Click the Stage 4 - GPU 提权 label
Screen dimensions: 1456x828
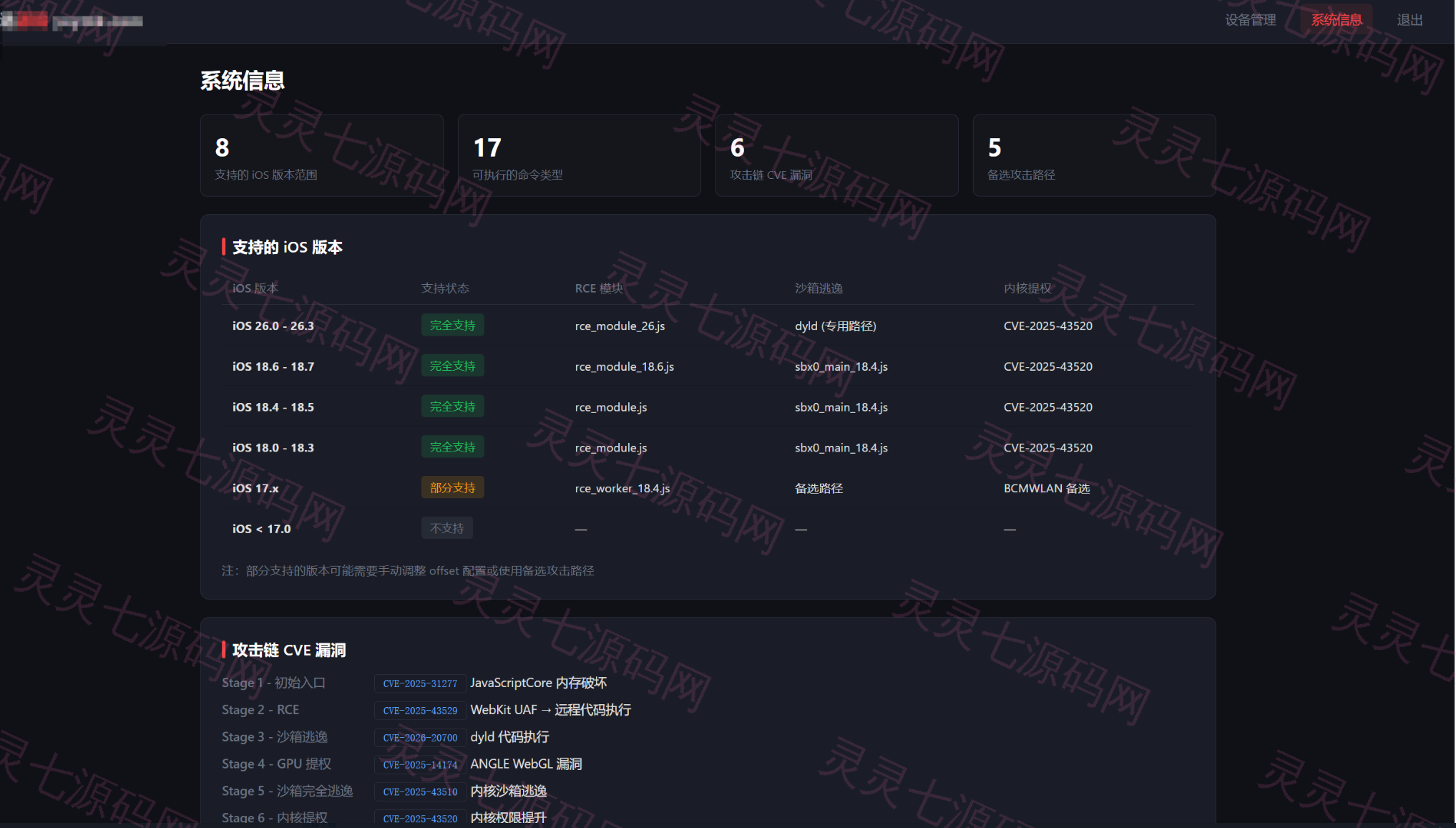pyautogui.click(x=276, y=764)
